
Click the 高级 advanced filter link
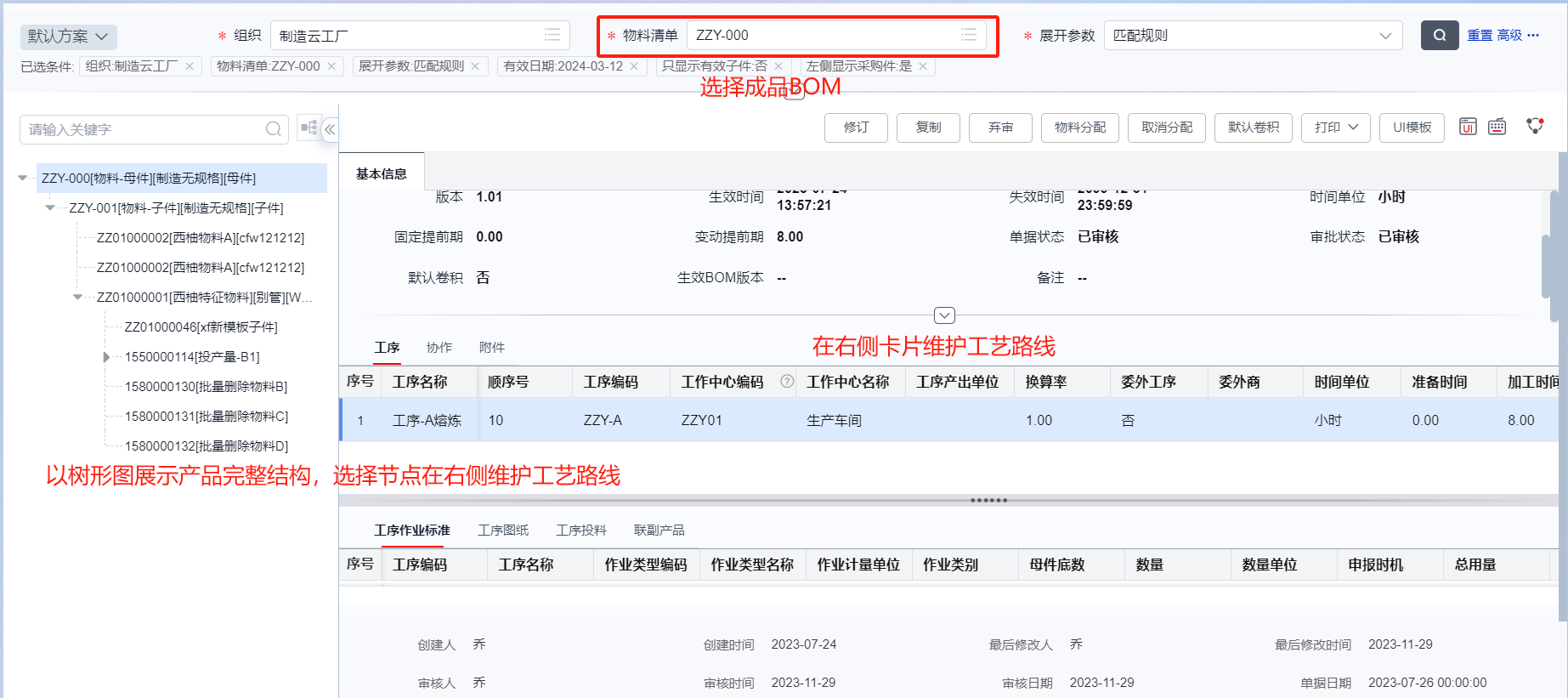click(x=1509, y=36)
